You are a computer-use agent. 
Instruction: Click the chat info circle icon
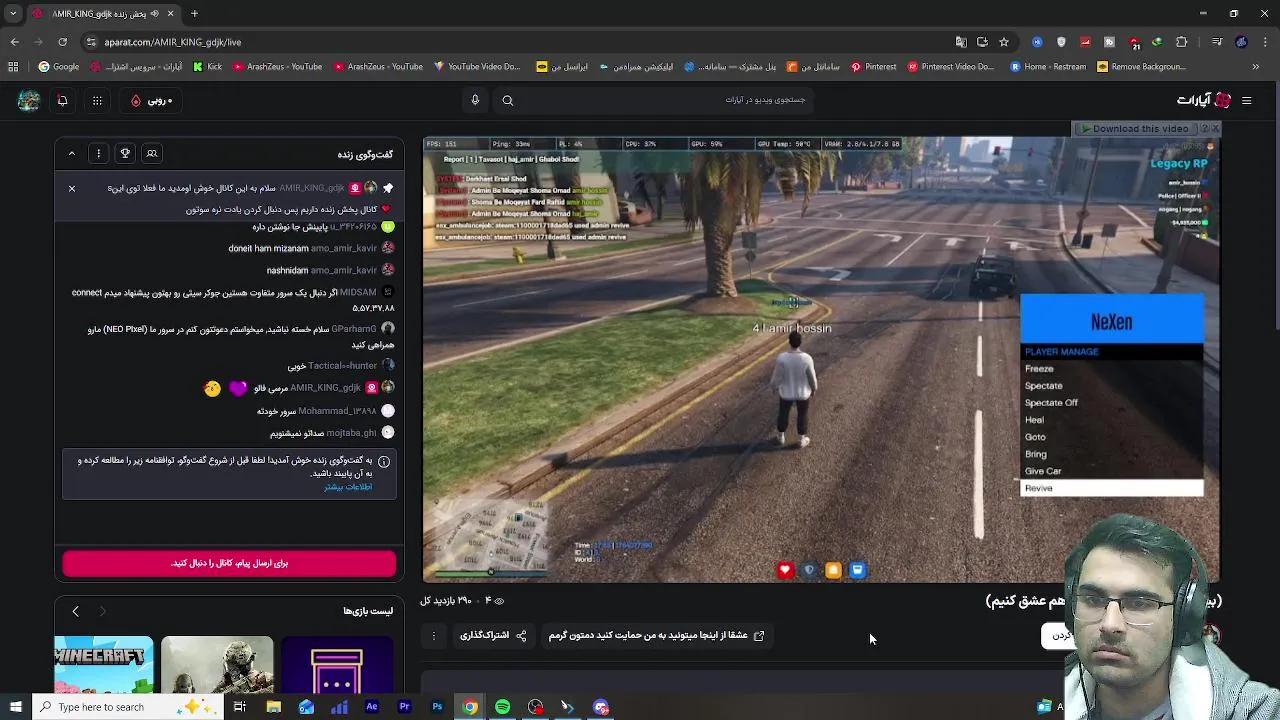[x=384, y=462]
